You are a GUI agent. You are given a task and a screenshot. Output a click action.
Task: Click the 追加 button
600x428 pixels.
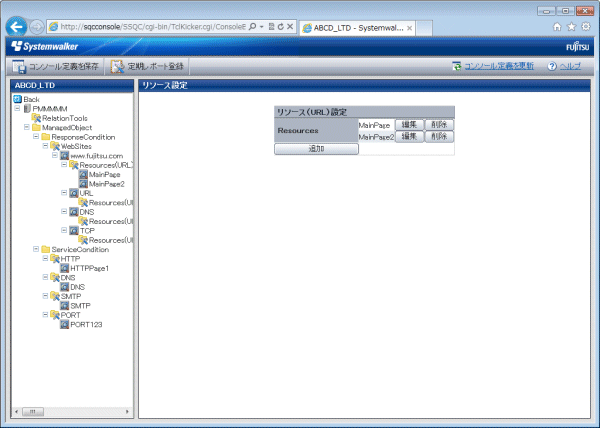tap(316, 149)
